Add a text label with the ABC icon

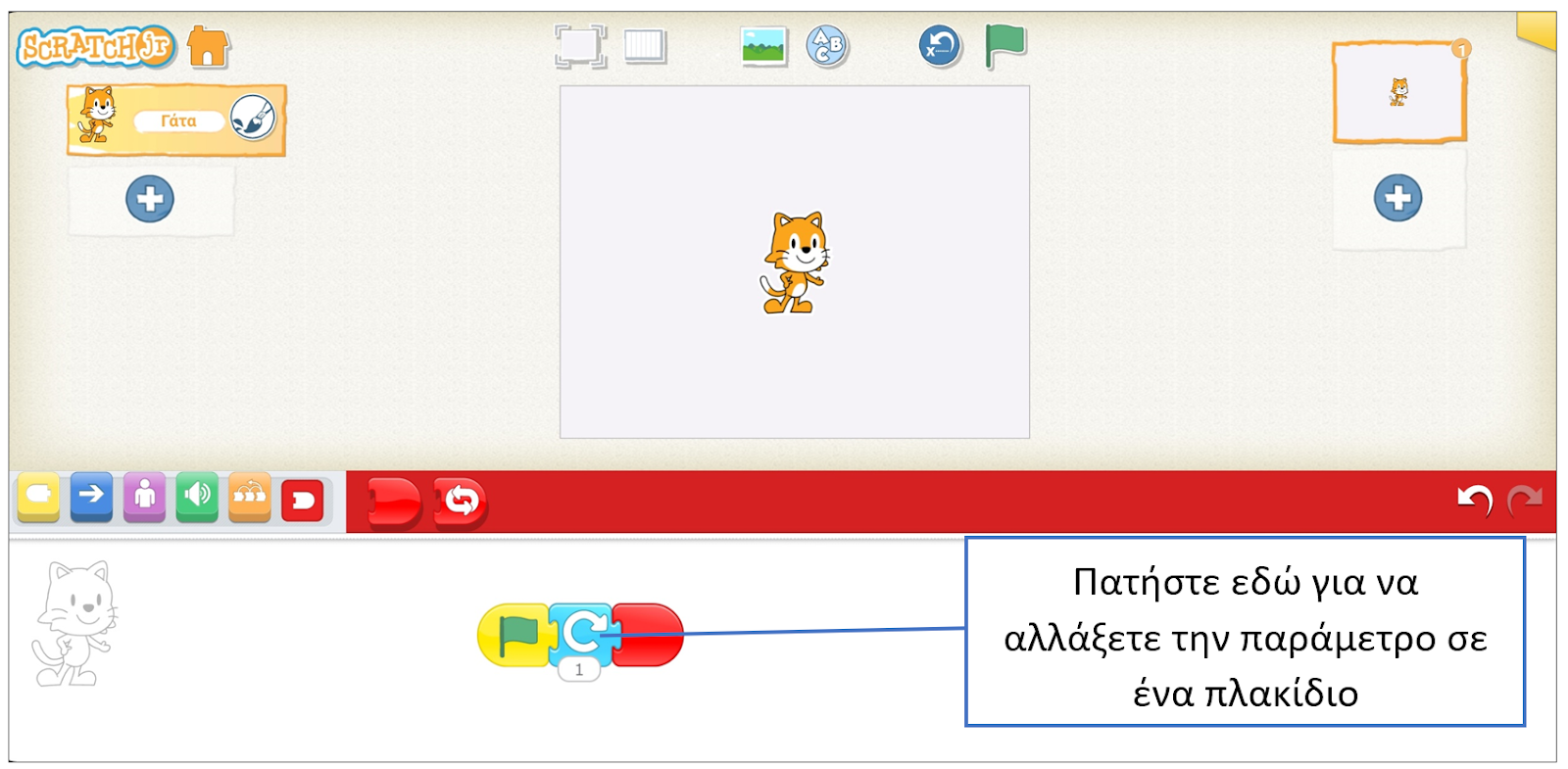tap(827, 46)
